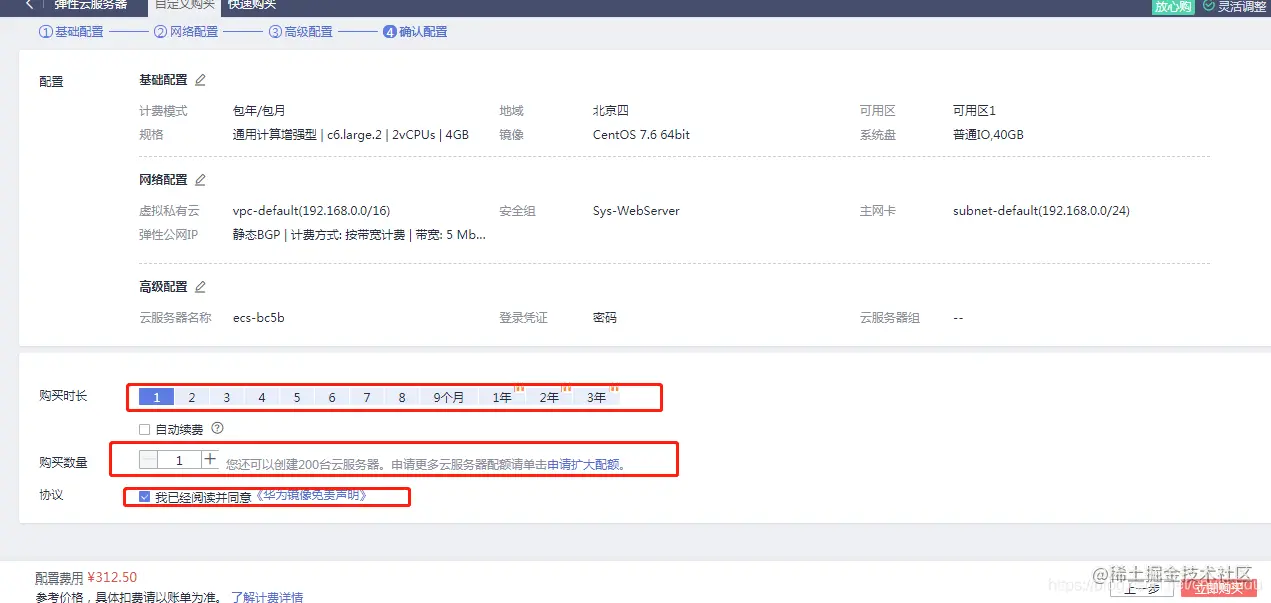Screen dimensions: 1271x603
Task: Open the help icon beside 自动续费
Action: (x=217, y=428)
